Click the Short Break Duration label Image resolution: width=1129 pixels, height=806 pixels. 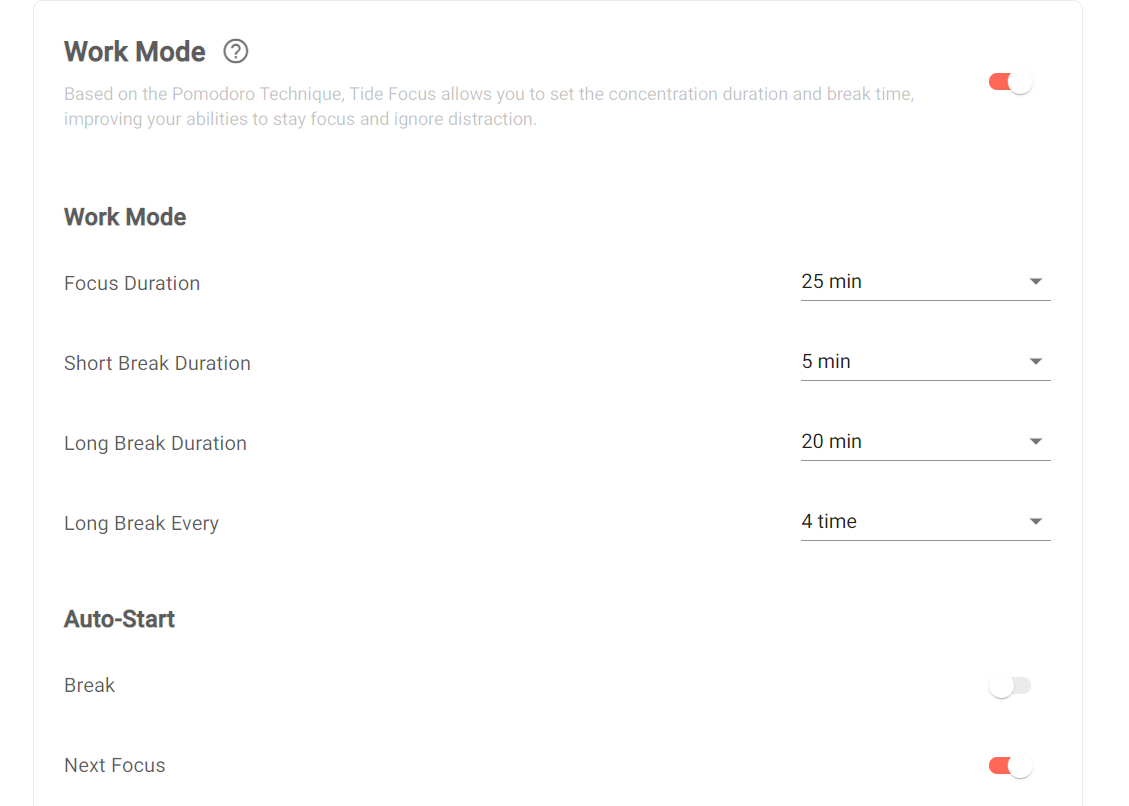click(x=157, y=364)
